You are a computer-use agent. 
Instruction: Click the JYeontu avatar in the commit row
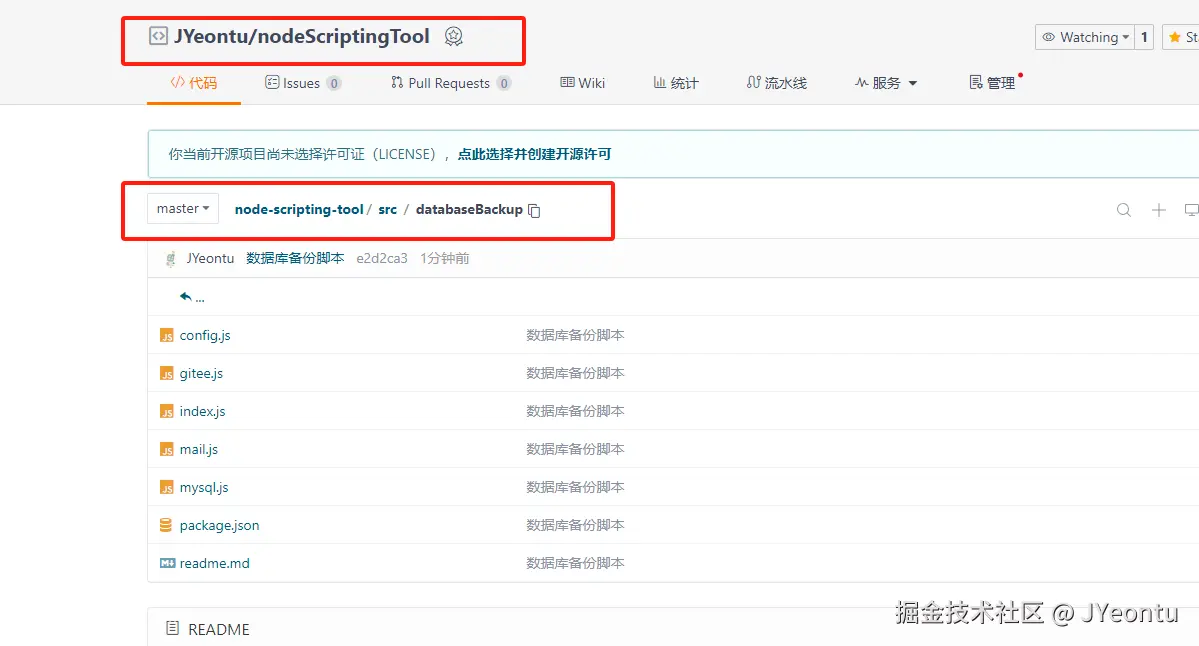171,258
